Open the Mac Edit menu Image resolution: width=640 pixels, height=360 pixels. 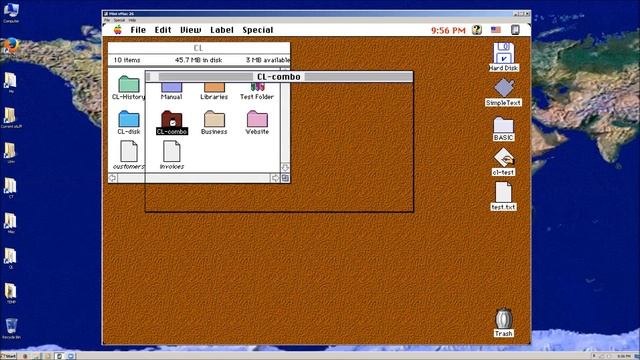(x=162, y=30)
